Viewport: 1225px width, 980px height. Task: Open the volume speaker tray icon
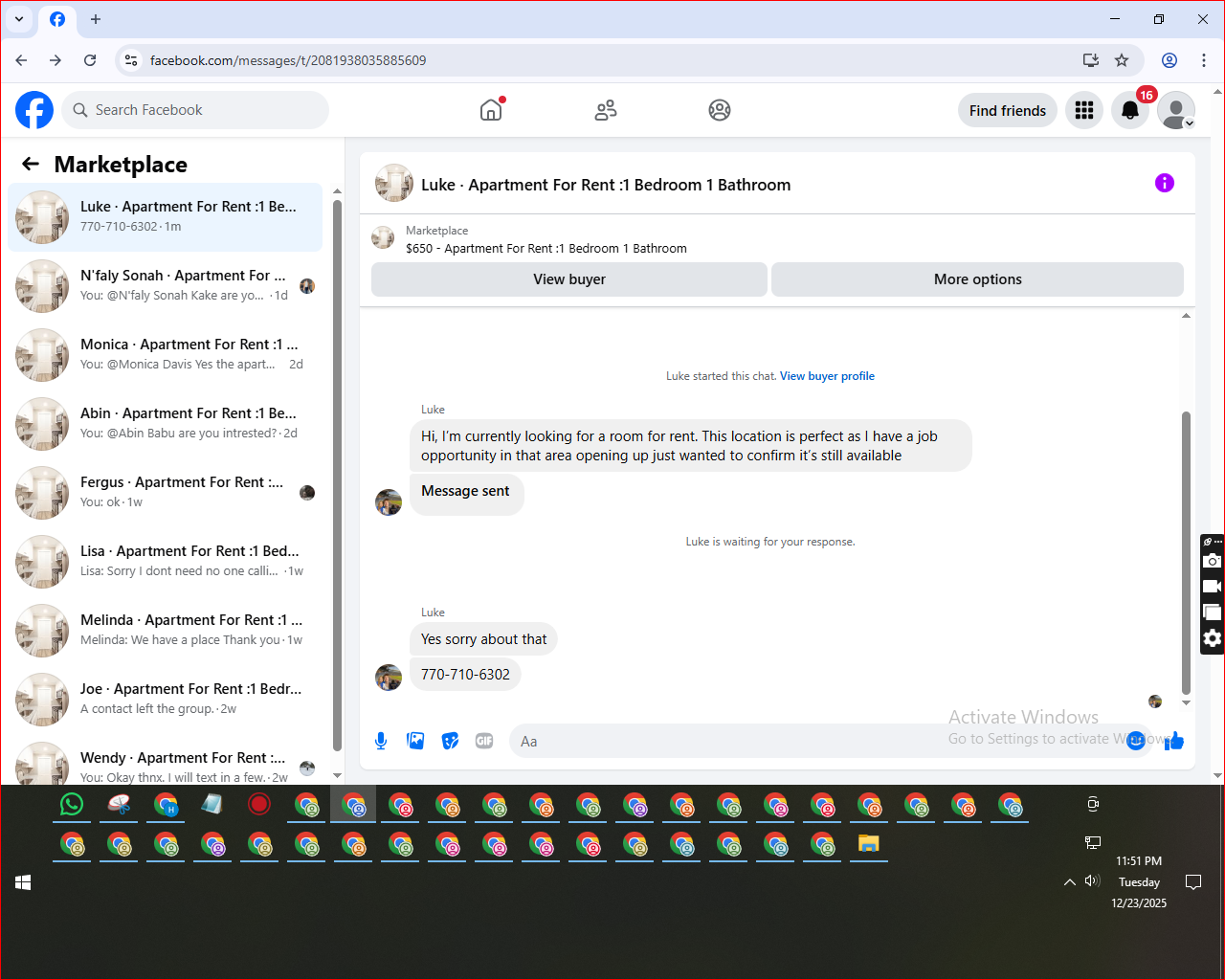click(x=1093, y=880)
